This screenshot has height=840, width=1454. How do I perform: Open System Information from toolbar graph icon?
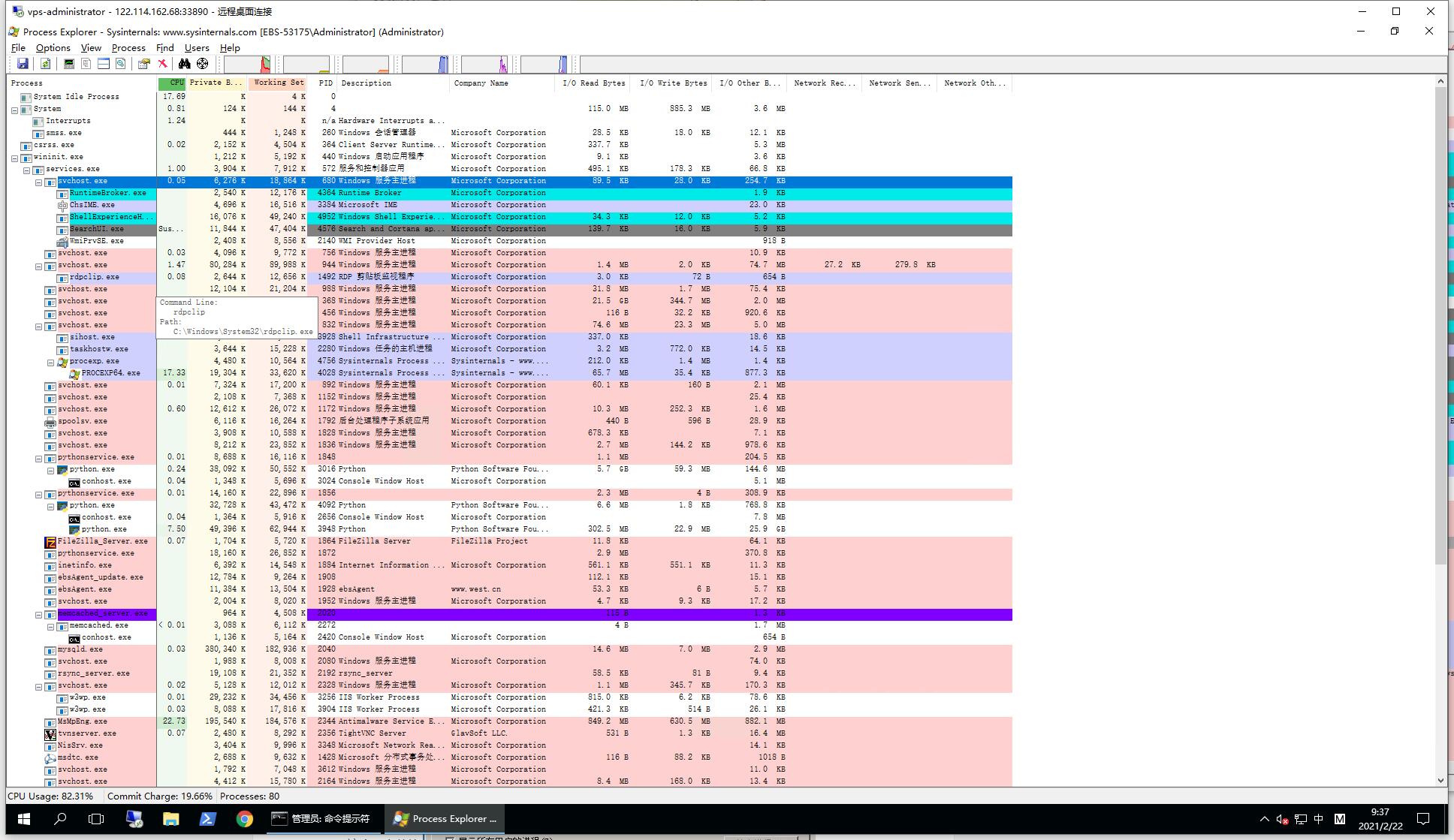(69, 64)
